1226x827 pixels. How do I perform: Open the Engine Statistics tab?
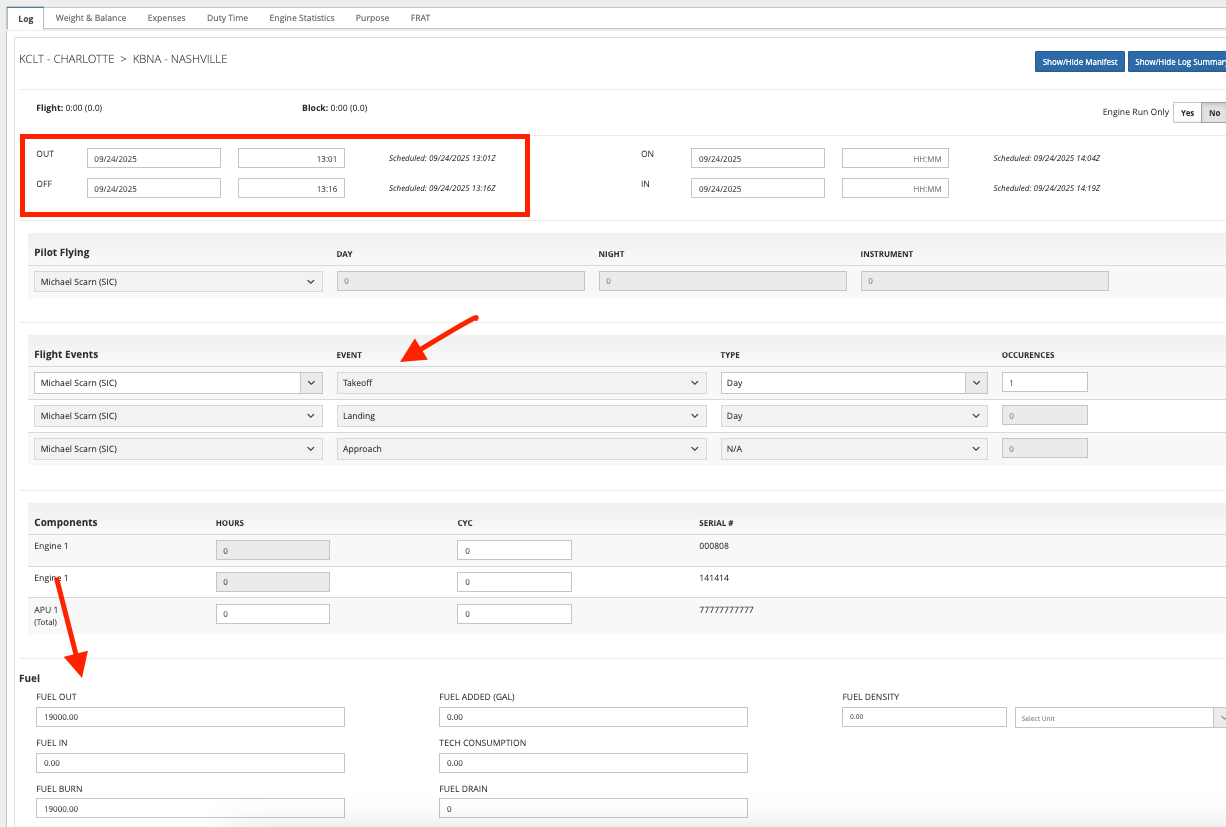click(x=302, y=18)
